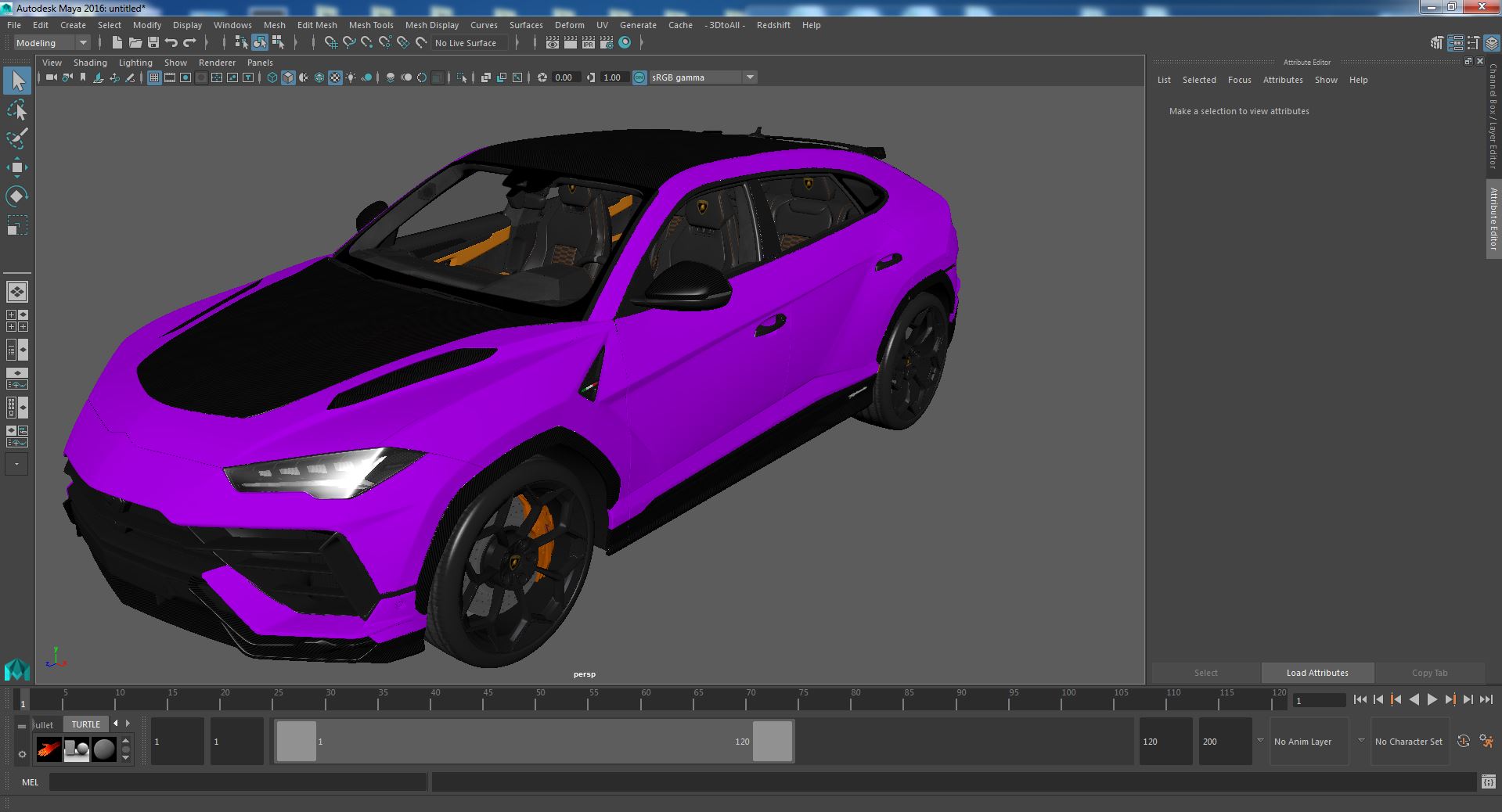Start IPR render with the IPR icon
The height and width of the screenshot is (812, 1502).
point(589,43)
